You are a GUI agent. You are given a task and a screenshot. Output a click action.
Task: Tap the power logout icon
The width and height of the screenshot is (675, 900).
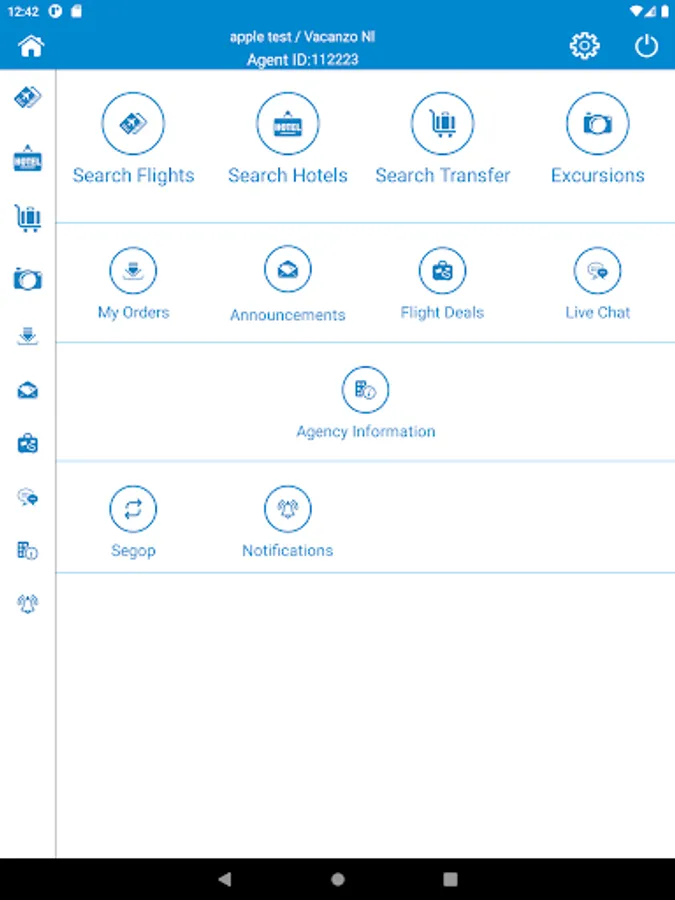tap(646, 46)
